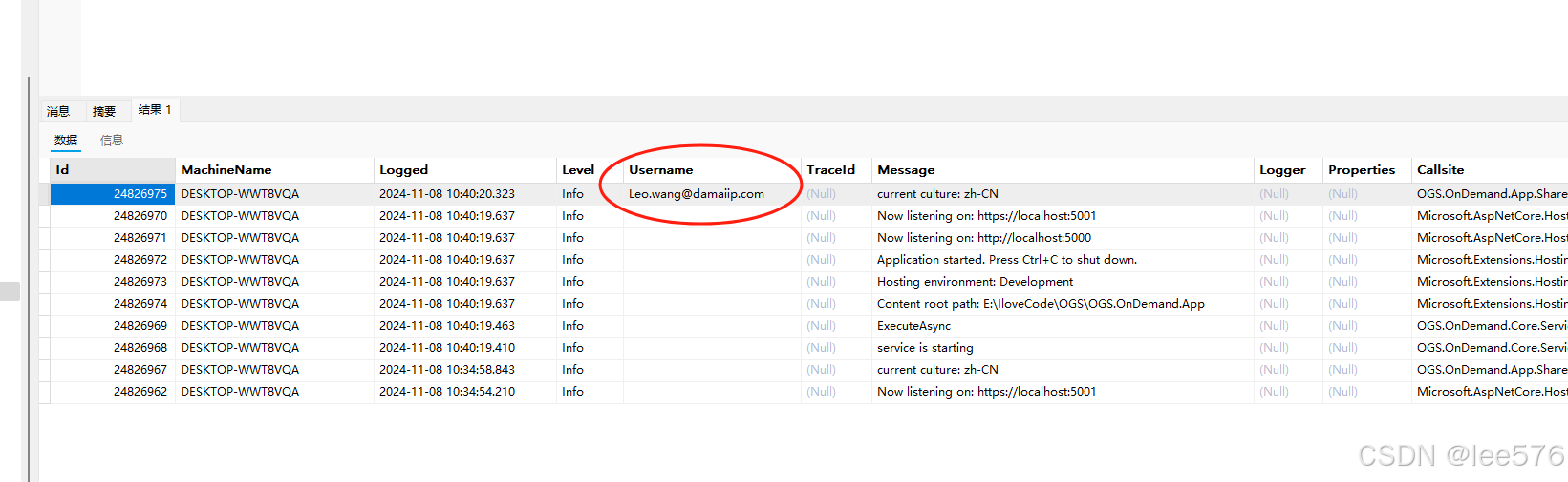This screenshot has height=482, width=1568.
Task: Open the 摘要 tab
Action: point(104,111)
